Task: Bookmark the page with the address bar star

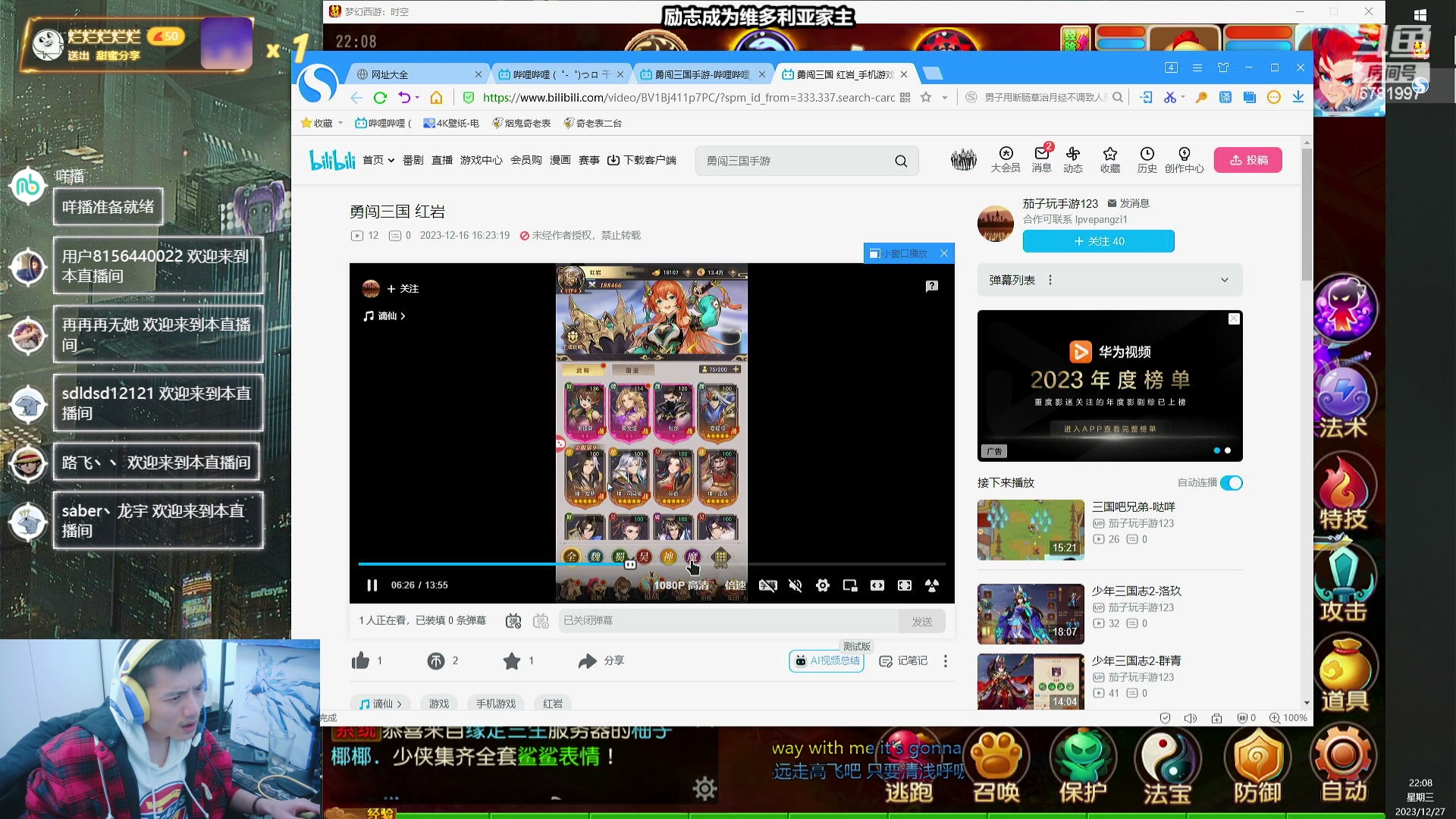Action: coord(926,97)
